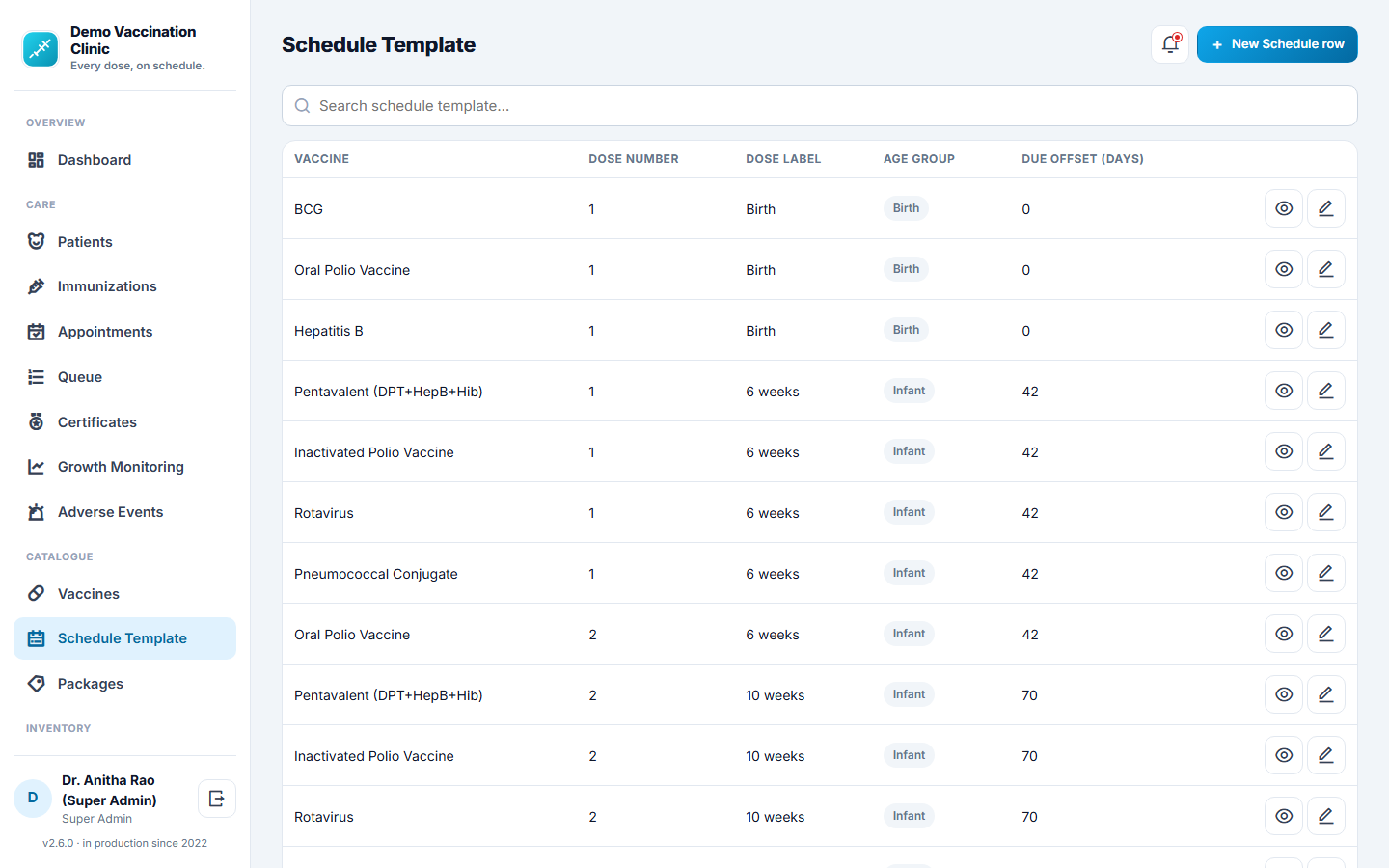1389x868 pixels.
Task: Open the Queue page
Action: point(124,377)
